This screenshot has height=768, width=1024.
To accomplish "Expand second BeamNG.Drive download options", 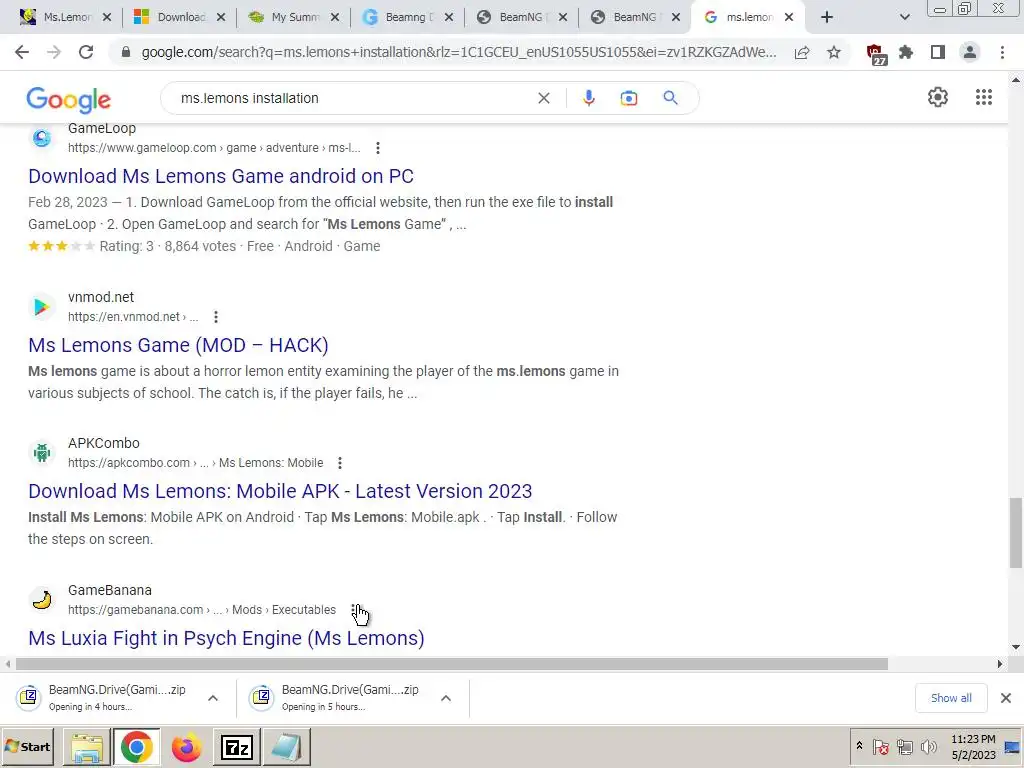I will [x=446, y=698].
